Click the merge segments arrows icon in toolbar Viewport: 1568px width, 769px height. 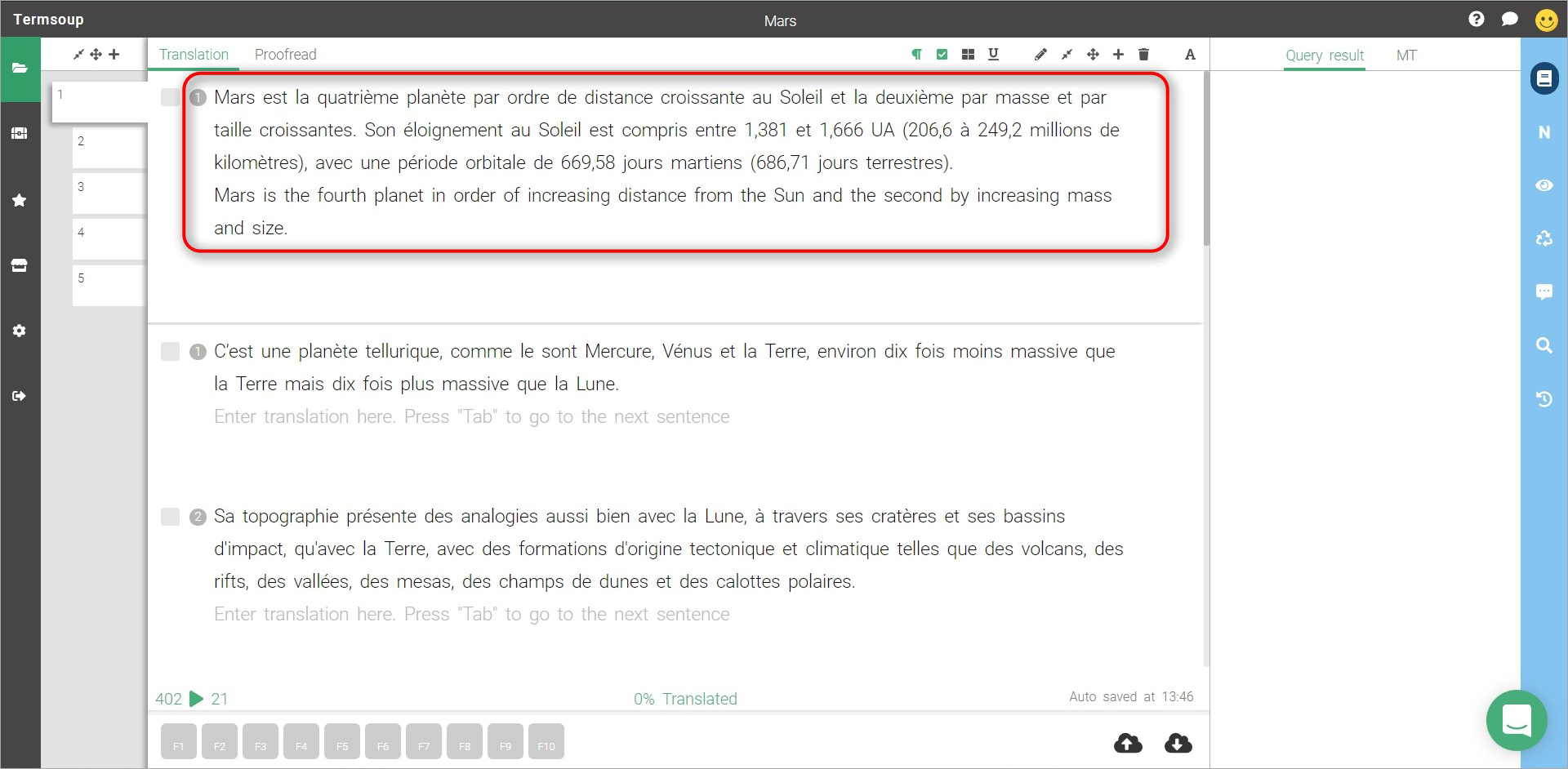pos(1067,55)
